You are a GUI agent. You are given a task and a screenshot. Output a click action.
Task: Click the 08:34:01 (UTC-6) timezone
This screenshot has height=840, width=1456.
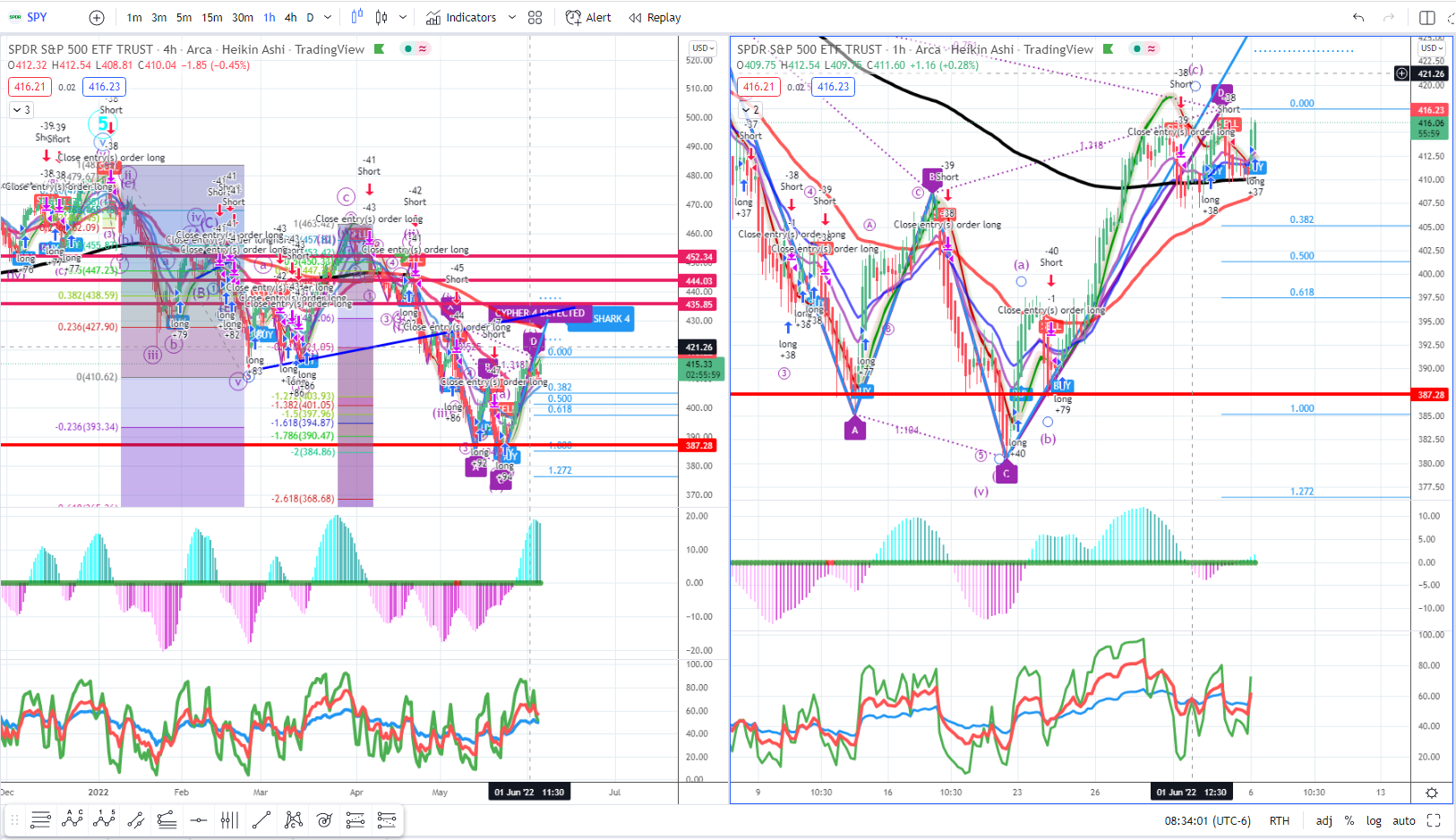coord(1207,820)
